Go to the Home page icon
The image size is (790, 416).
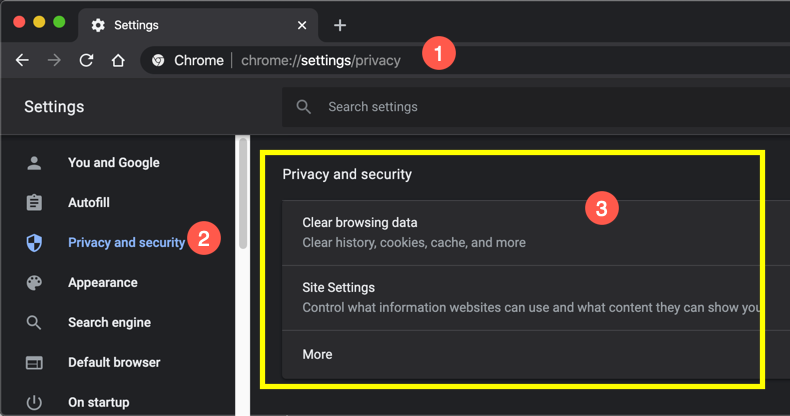click(x=118, y=60)
